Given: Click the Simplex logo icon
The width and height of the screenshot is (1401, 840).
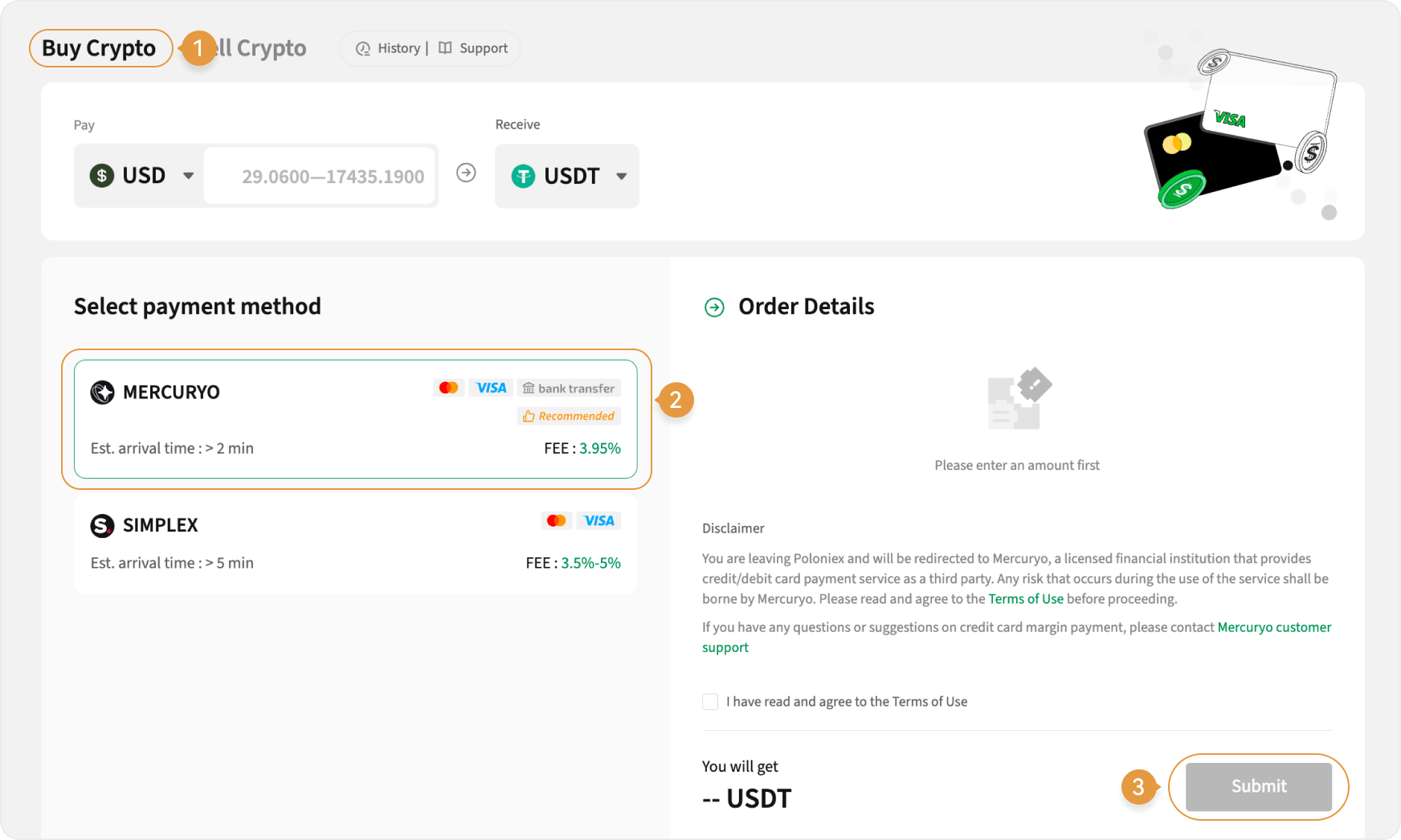Looking at the screenshot, I should click(x=102, y=525).
